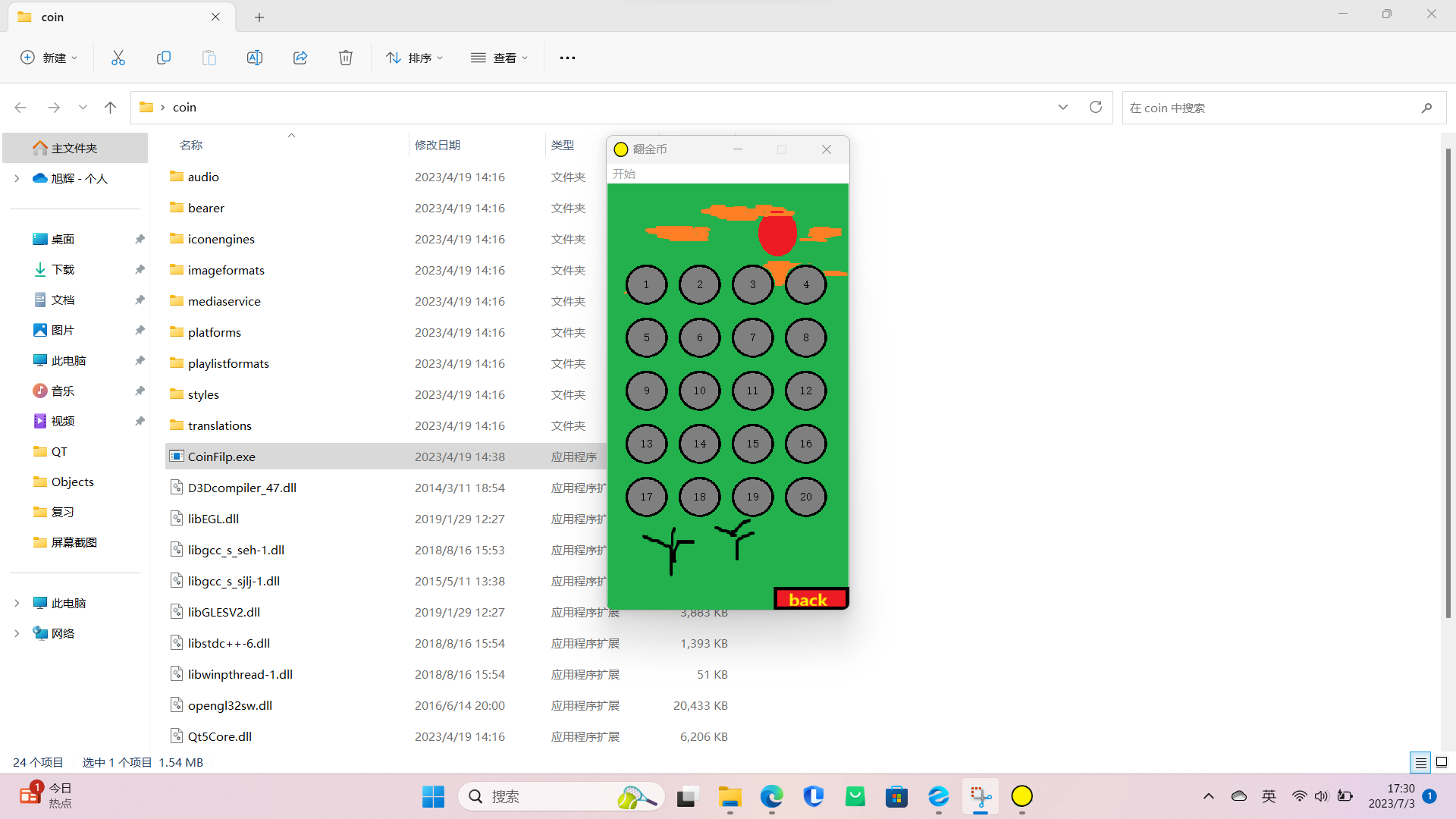Pick level 17 coin button
The image size is (1456, 819).
[646, 497]
